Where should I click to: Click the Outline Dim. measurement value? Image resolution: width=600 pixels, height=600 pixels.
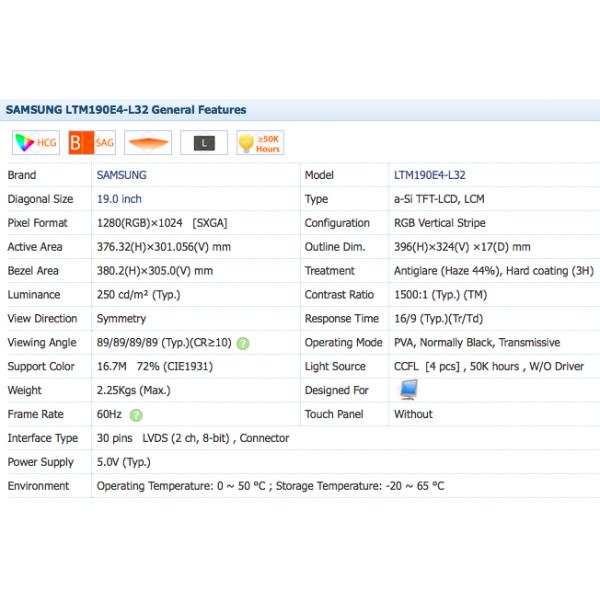(x=462, y=247)
